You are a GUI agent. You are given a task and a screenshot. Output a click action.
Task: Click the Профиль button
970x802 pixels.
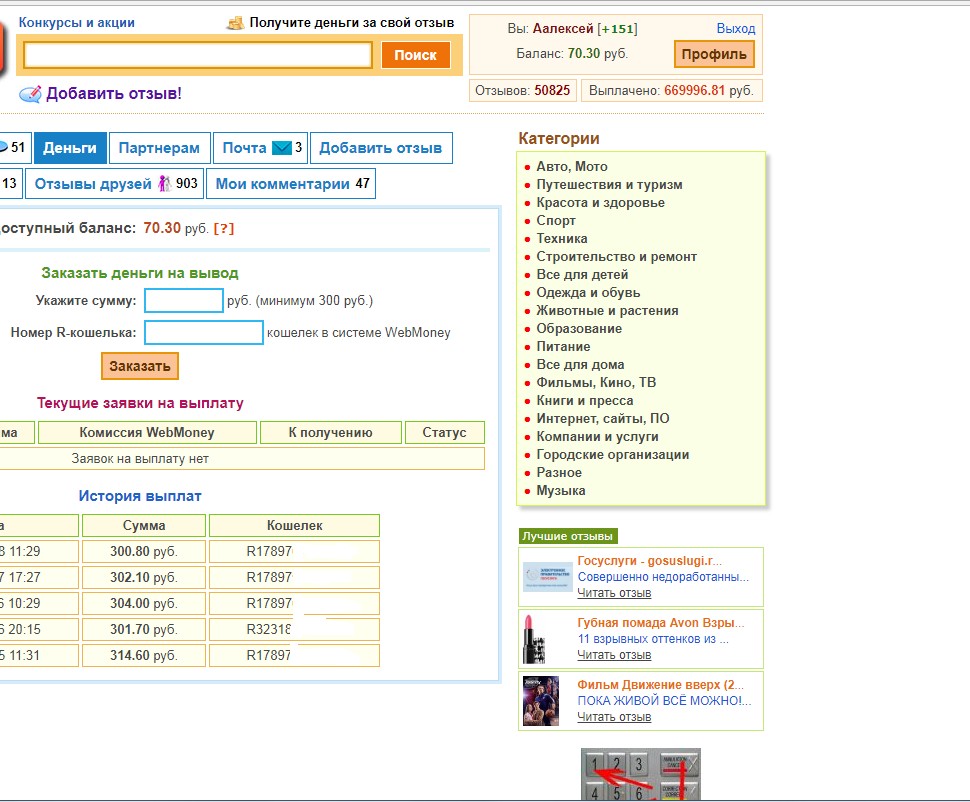[714, 54]
